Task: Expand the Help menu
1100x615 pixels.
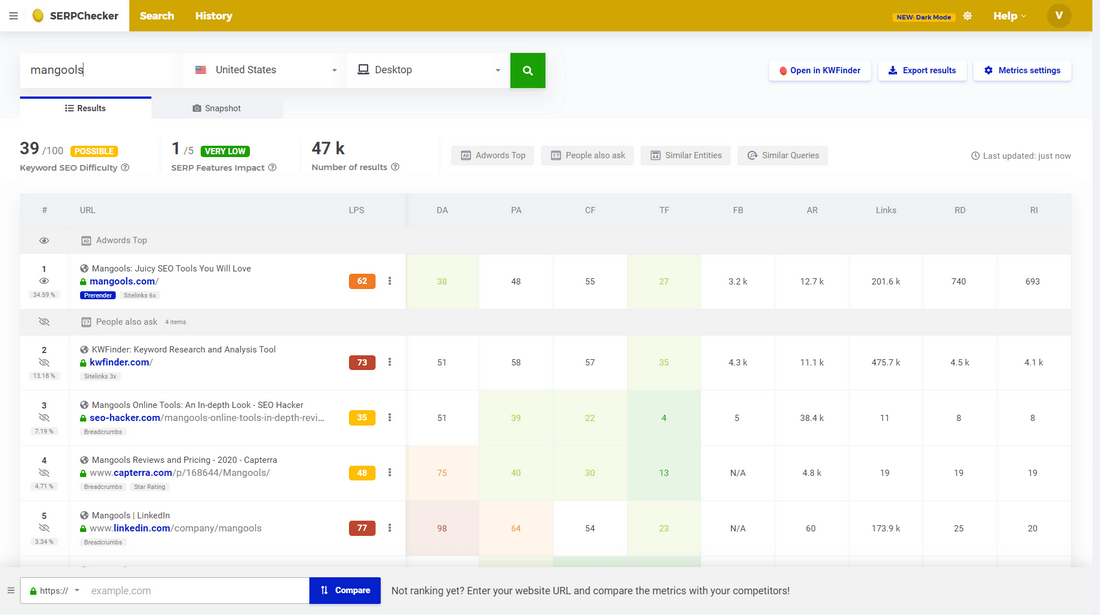Action: click(x=1010, y=15)
